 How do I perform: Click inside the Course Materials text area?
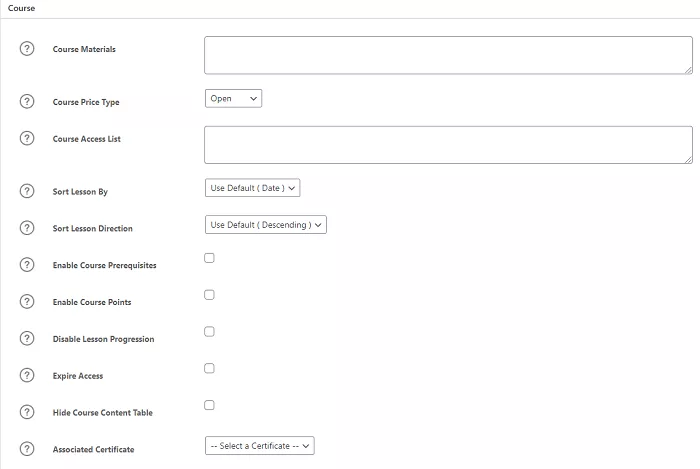click(x=447, y=55)
